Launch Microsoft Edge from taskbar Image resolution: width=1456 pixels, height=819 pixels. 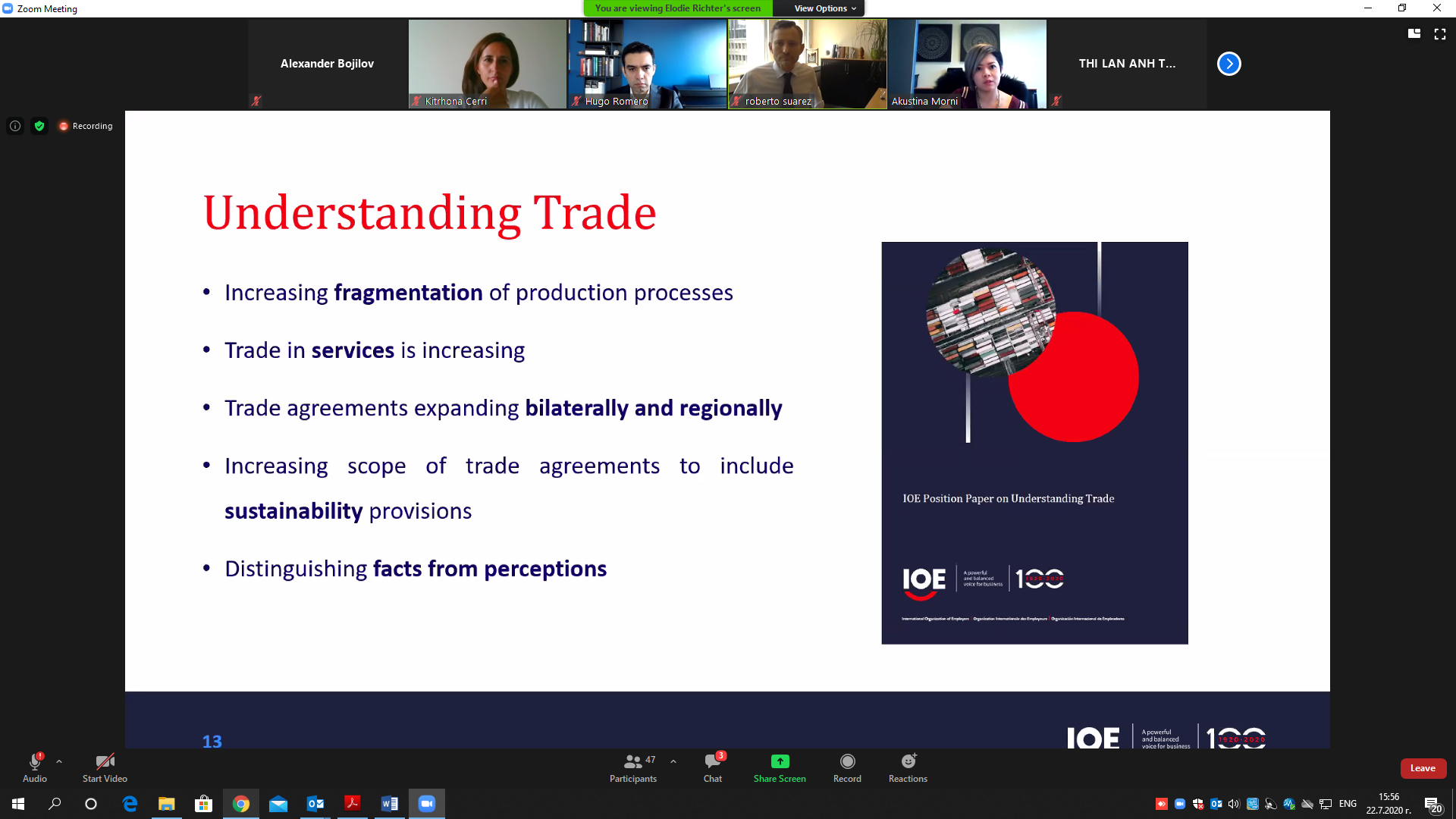(130, 804)
